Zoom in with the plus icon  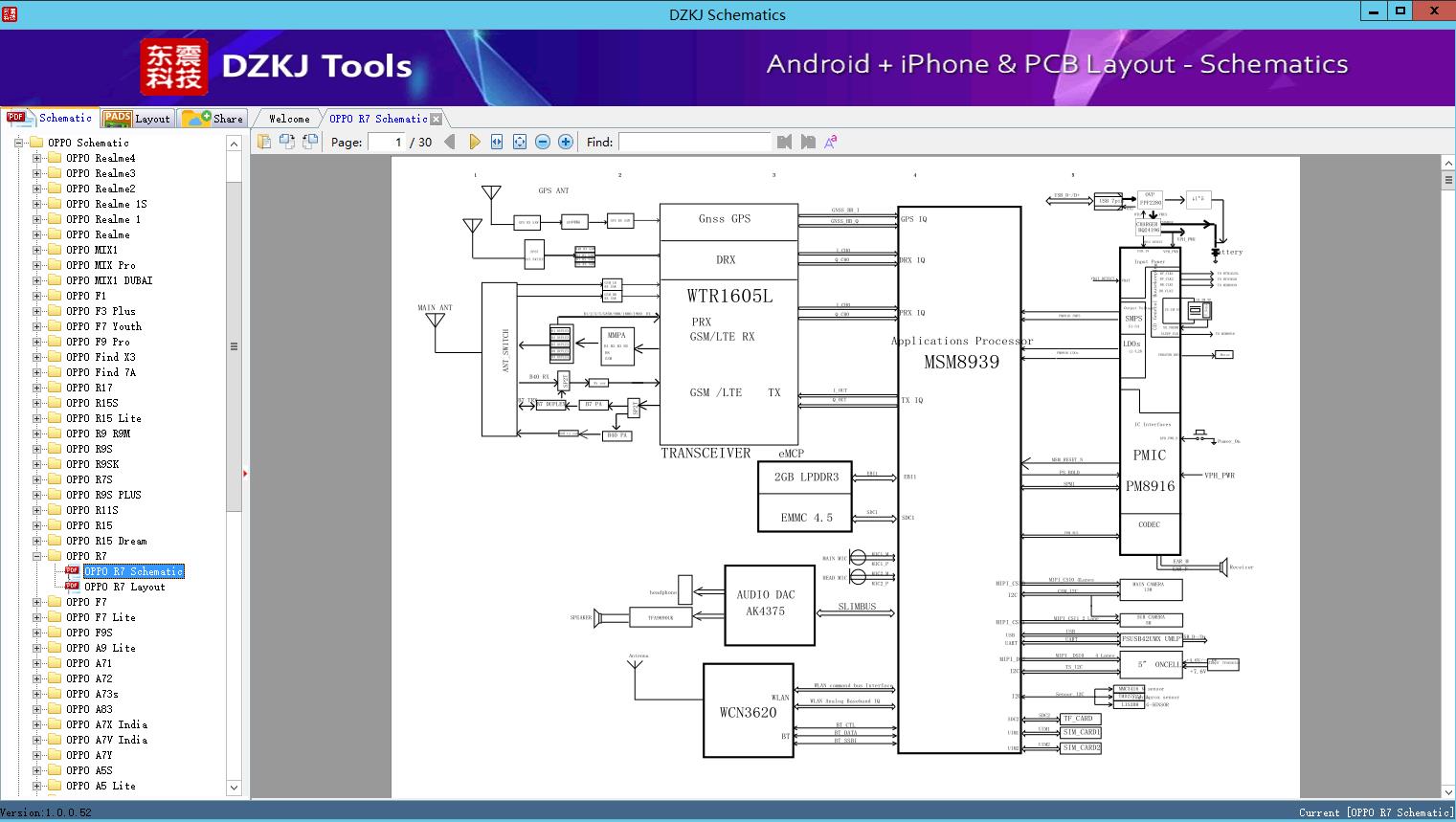[566, 142]
